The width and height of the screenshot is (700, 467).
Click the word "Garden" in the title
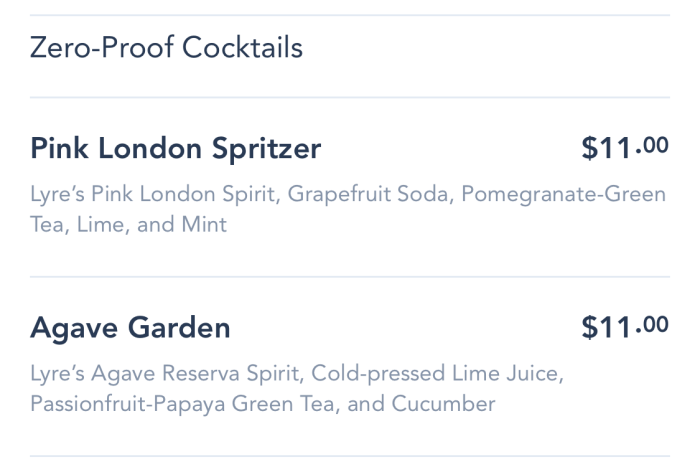pos(180,327)
